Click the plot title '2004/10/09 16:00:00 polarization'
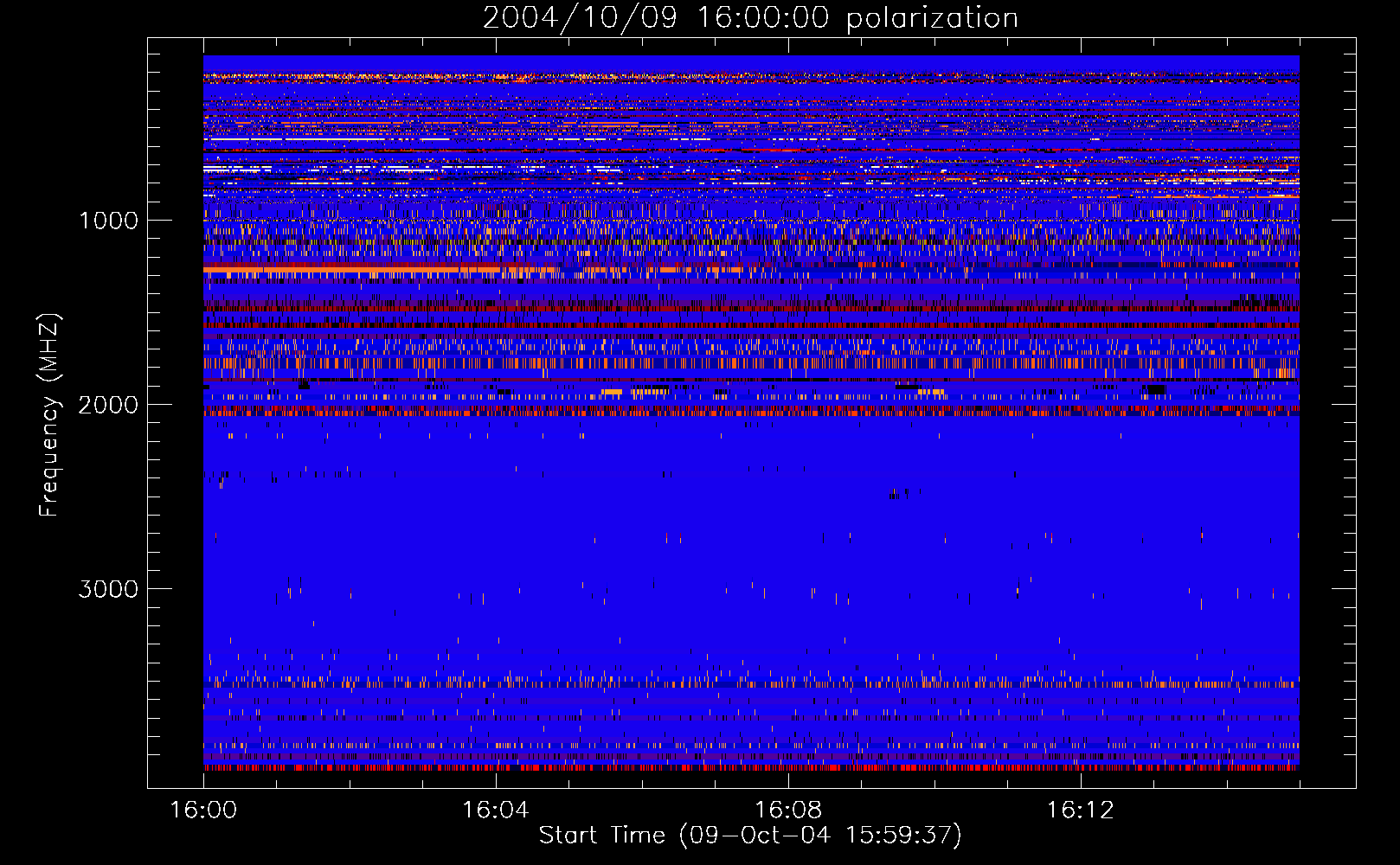The height and width of the screenshot is (865, 1400). [750, 18]
